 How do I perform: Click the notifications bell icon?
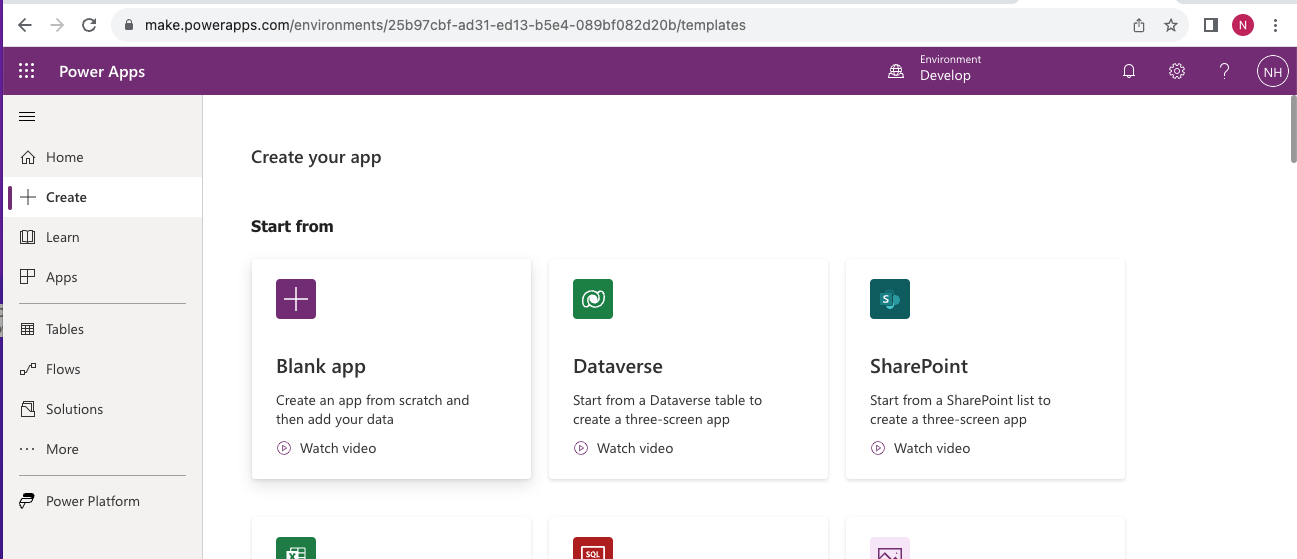click(1129, 71)
